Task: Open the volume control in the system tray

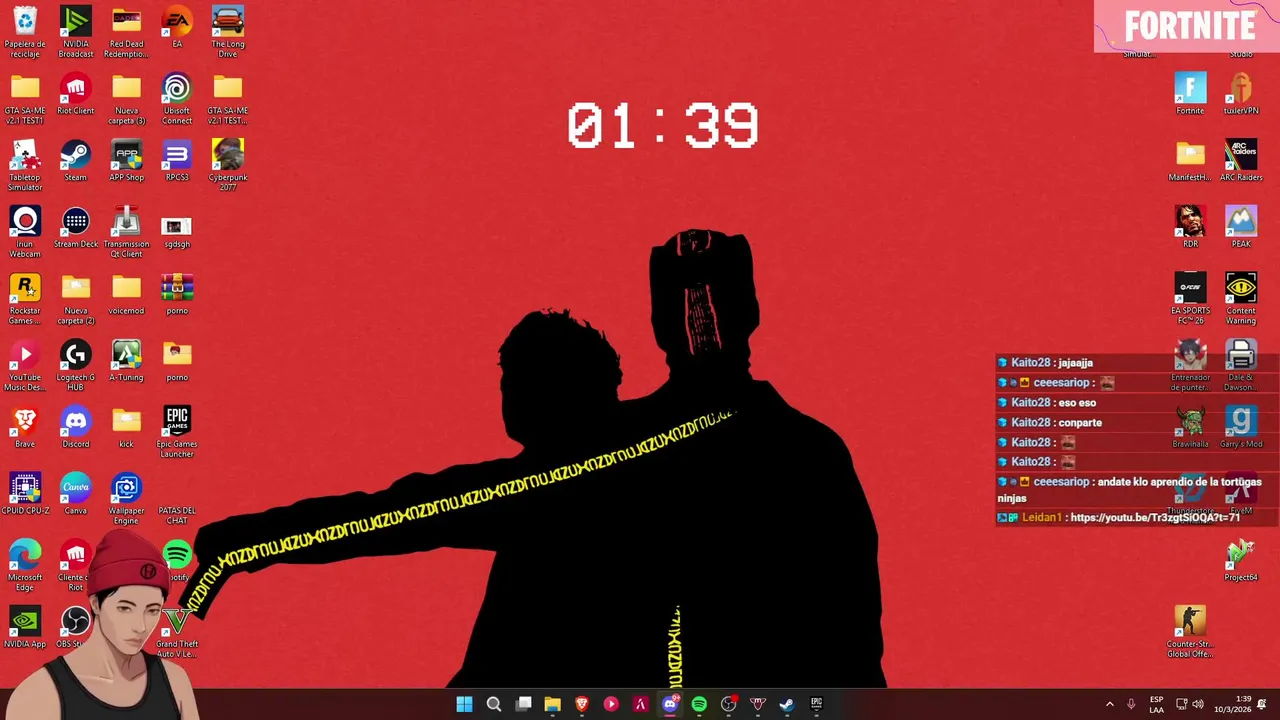Action: [1198, 704]
